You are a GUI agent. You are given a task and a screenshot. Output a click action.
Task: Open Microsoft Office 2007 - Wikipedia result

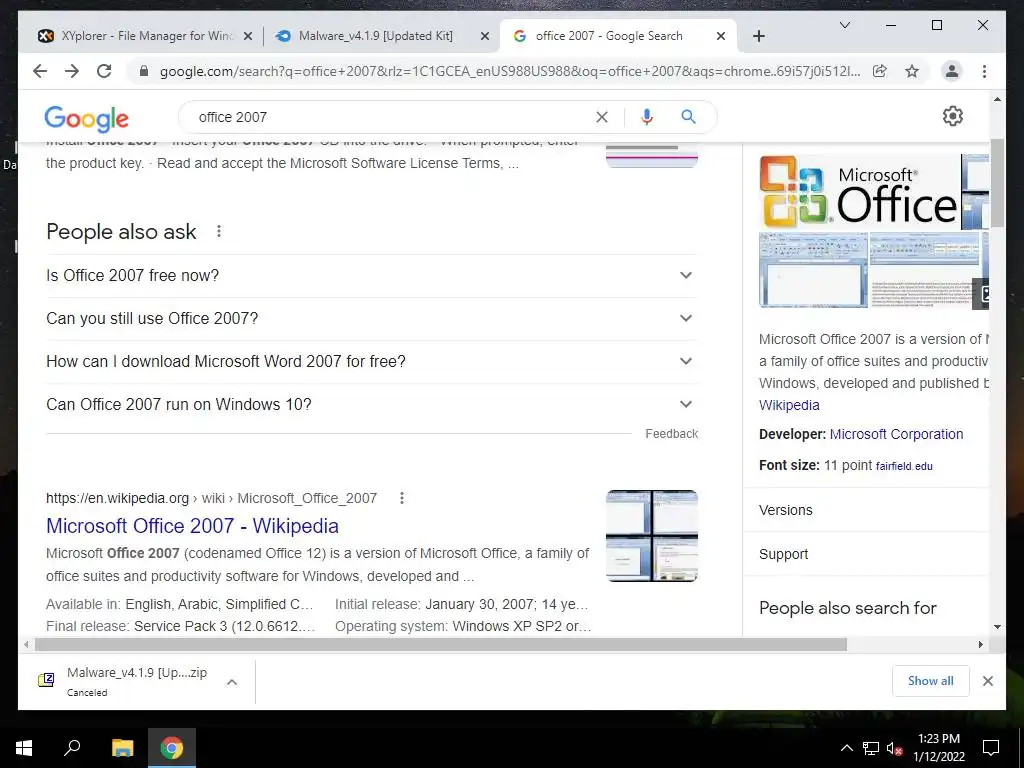192,526
